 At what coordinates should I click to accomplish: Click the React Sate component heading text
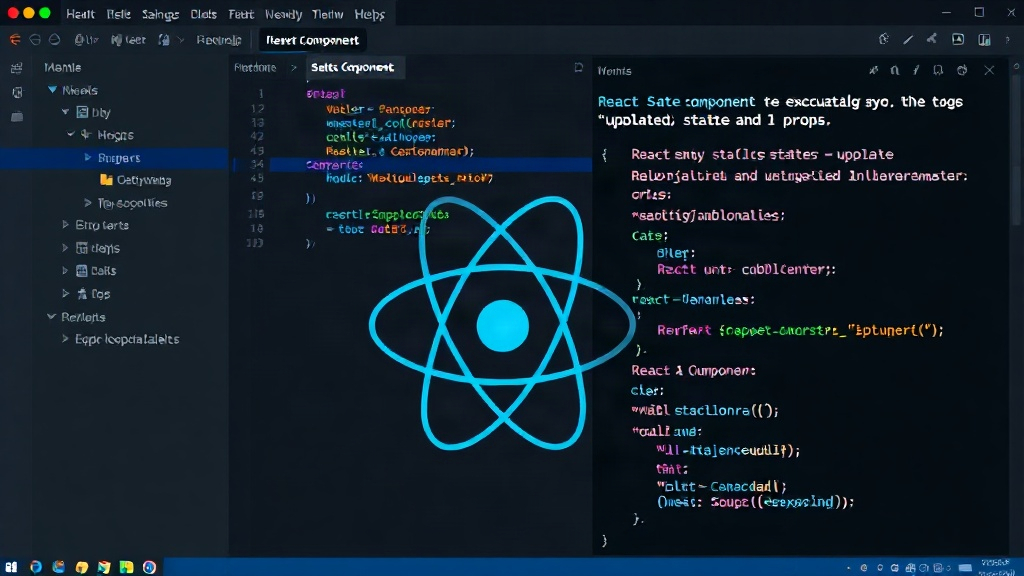677,102
